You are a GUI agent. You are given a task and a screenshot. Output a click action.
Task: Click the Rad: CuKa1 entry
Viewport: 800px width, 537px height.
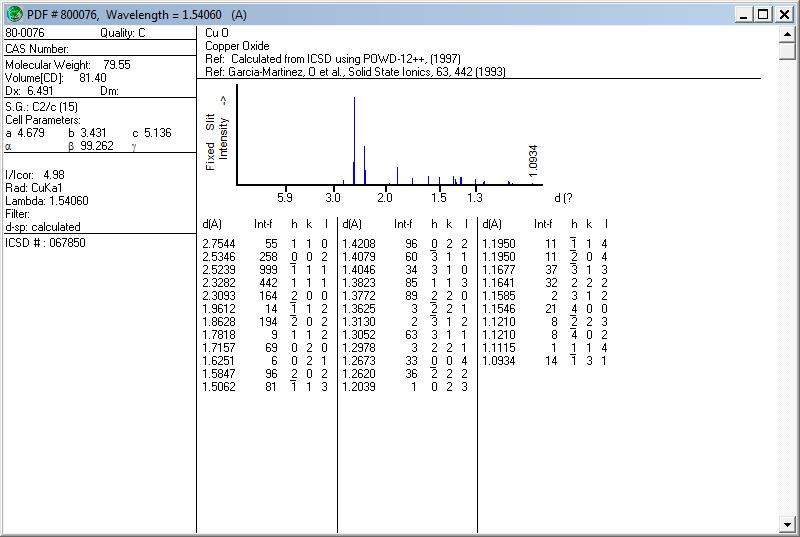tap(34, 188)
